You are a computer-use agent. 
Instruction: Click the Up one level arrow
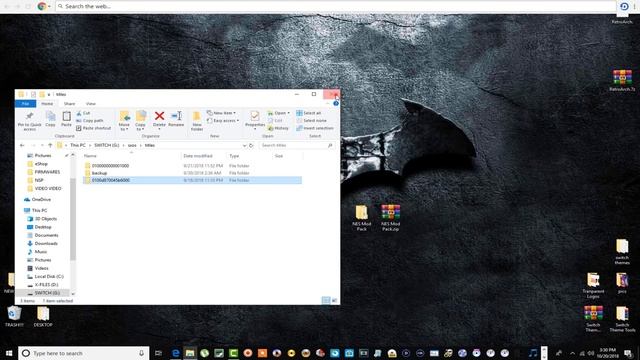(x=50, y=145)
